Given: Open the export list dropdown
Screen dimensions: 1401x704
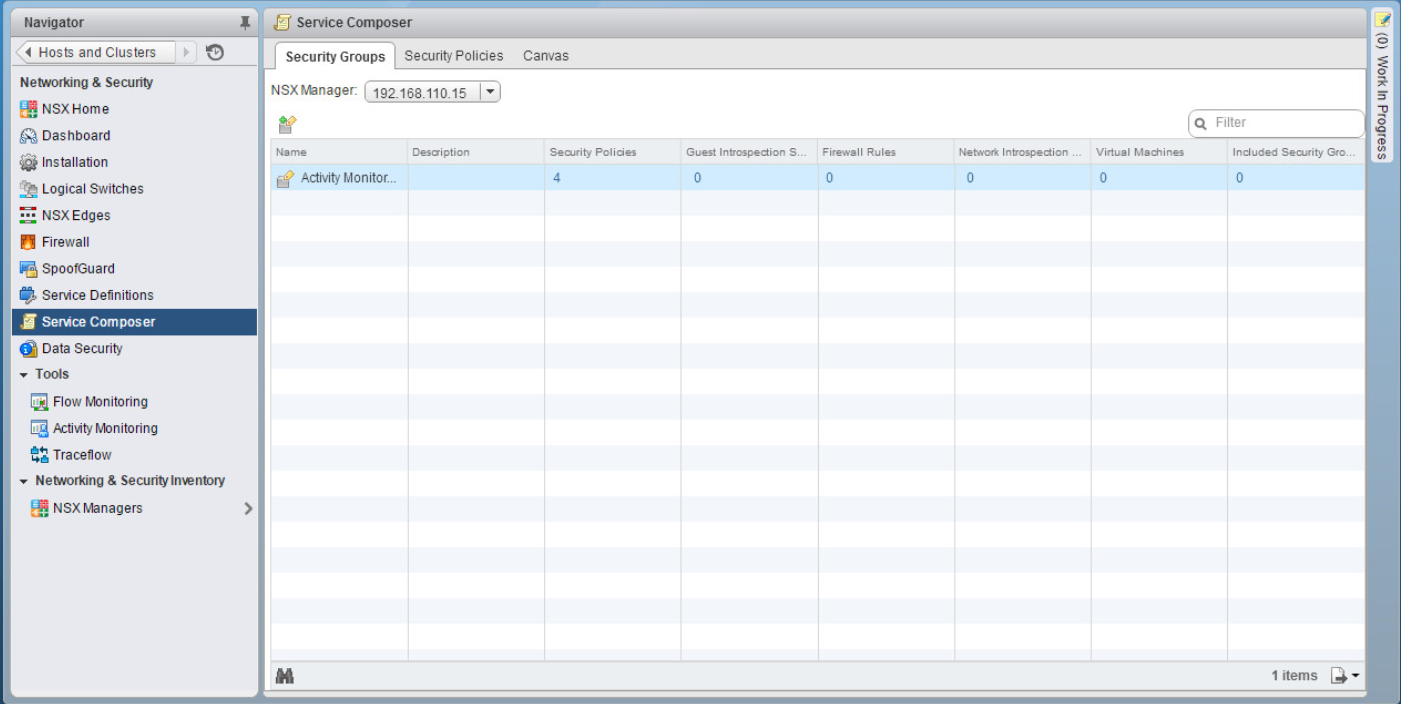Looking at the screenshot, I should [x=1345, y=676].
